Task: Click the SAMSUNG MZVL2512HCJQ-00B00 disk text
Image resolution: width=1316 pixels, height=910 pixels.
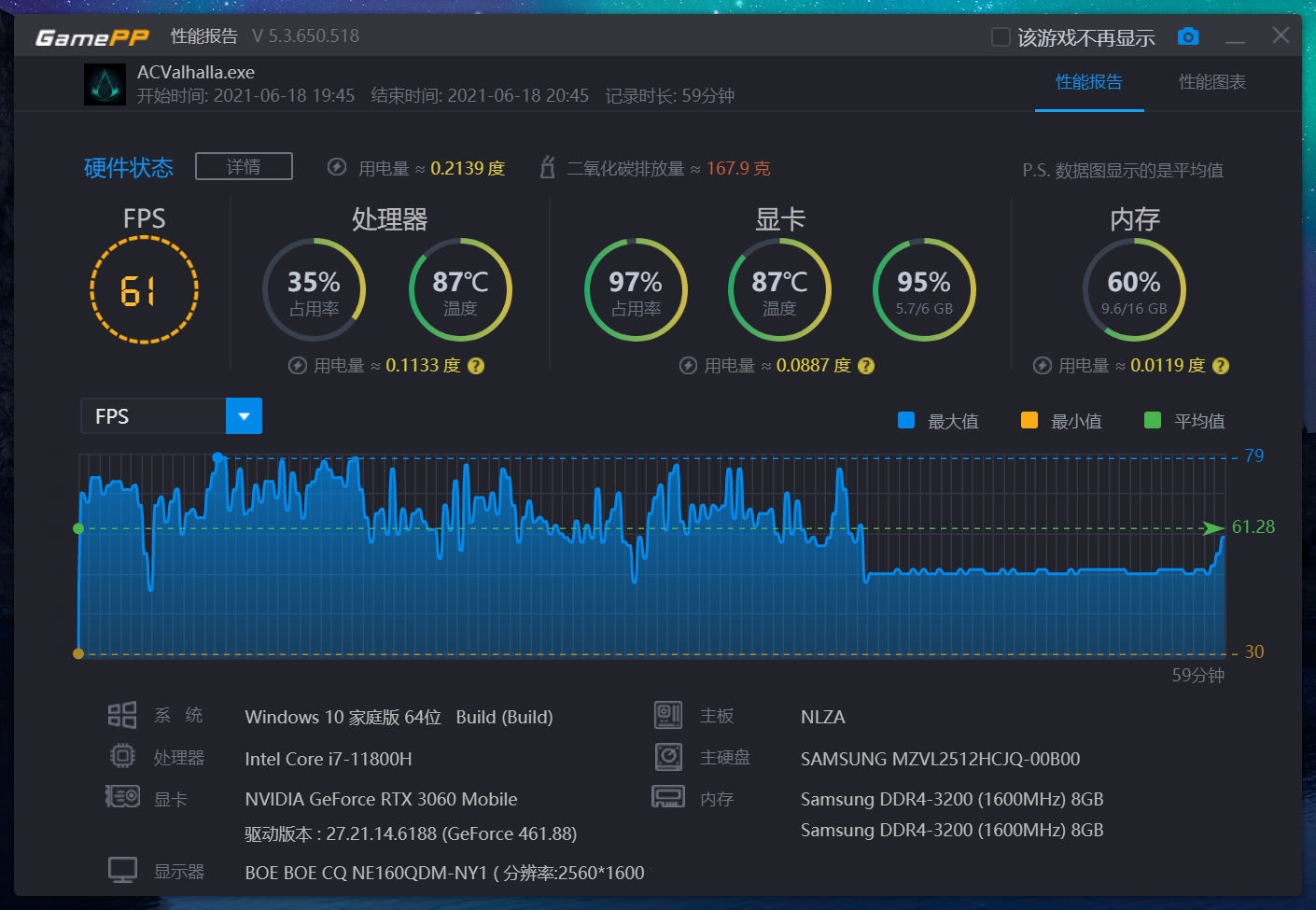Action: coord(941,759)
